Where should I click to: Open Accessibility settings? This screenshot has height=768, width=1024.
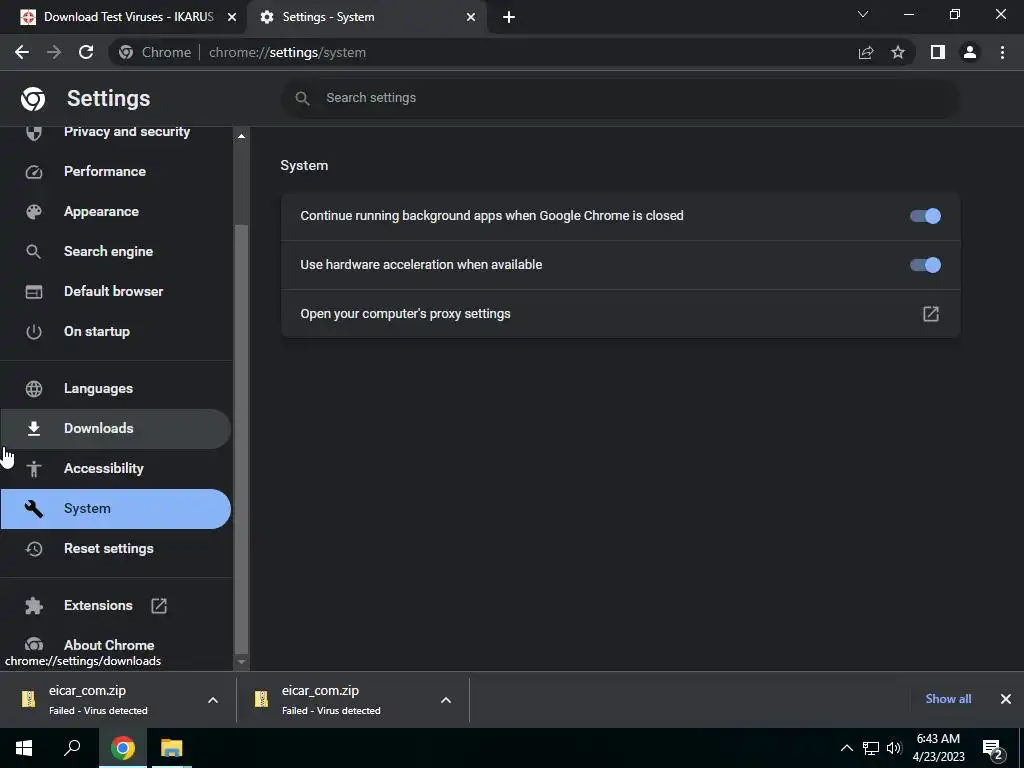[116, 468]
